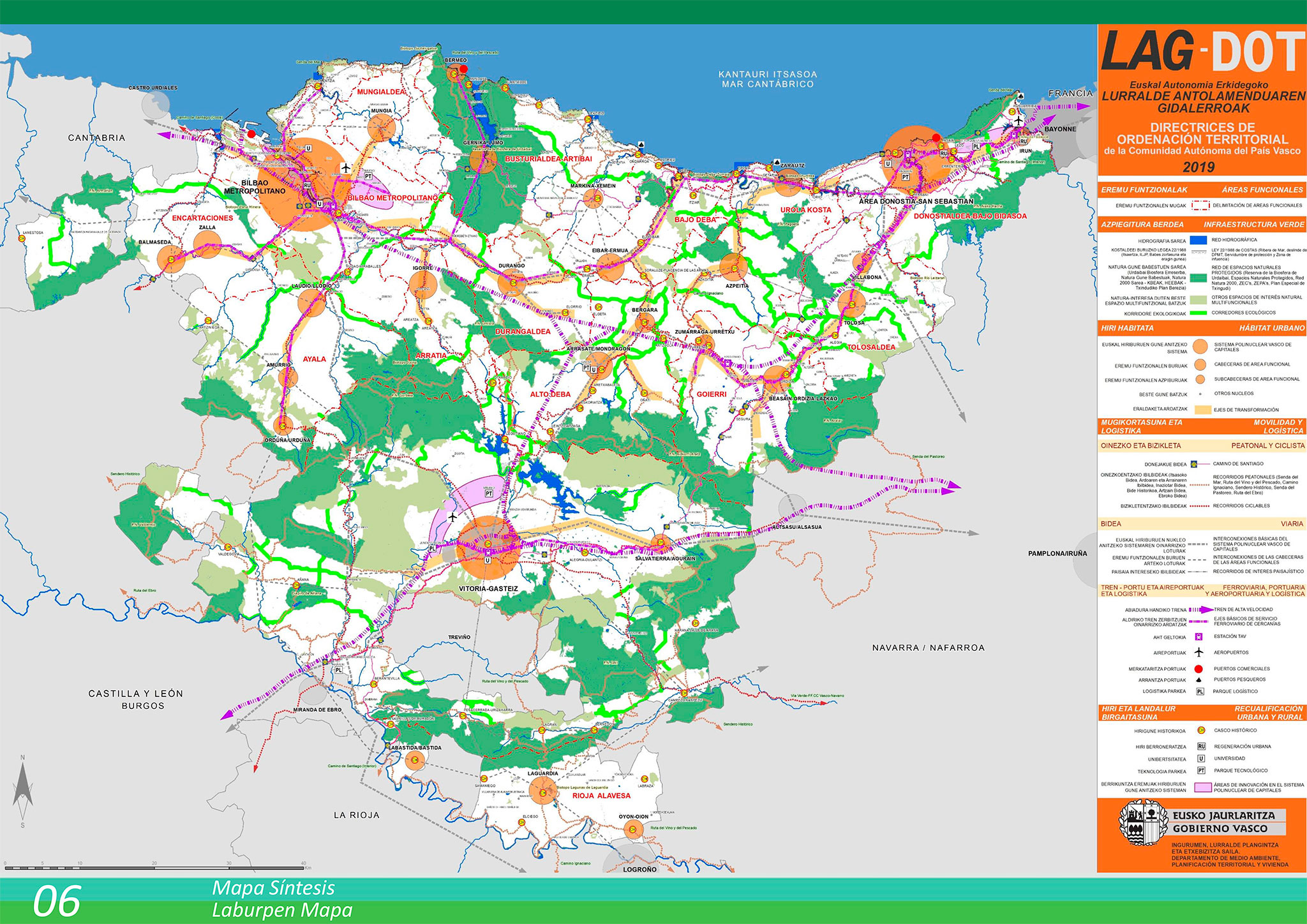Image resolution: width=1307 pixels, height=924 pixels.
Task: Click the Vitoria airport airplane symbol
Action: [452, 516]
